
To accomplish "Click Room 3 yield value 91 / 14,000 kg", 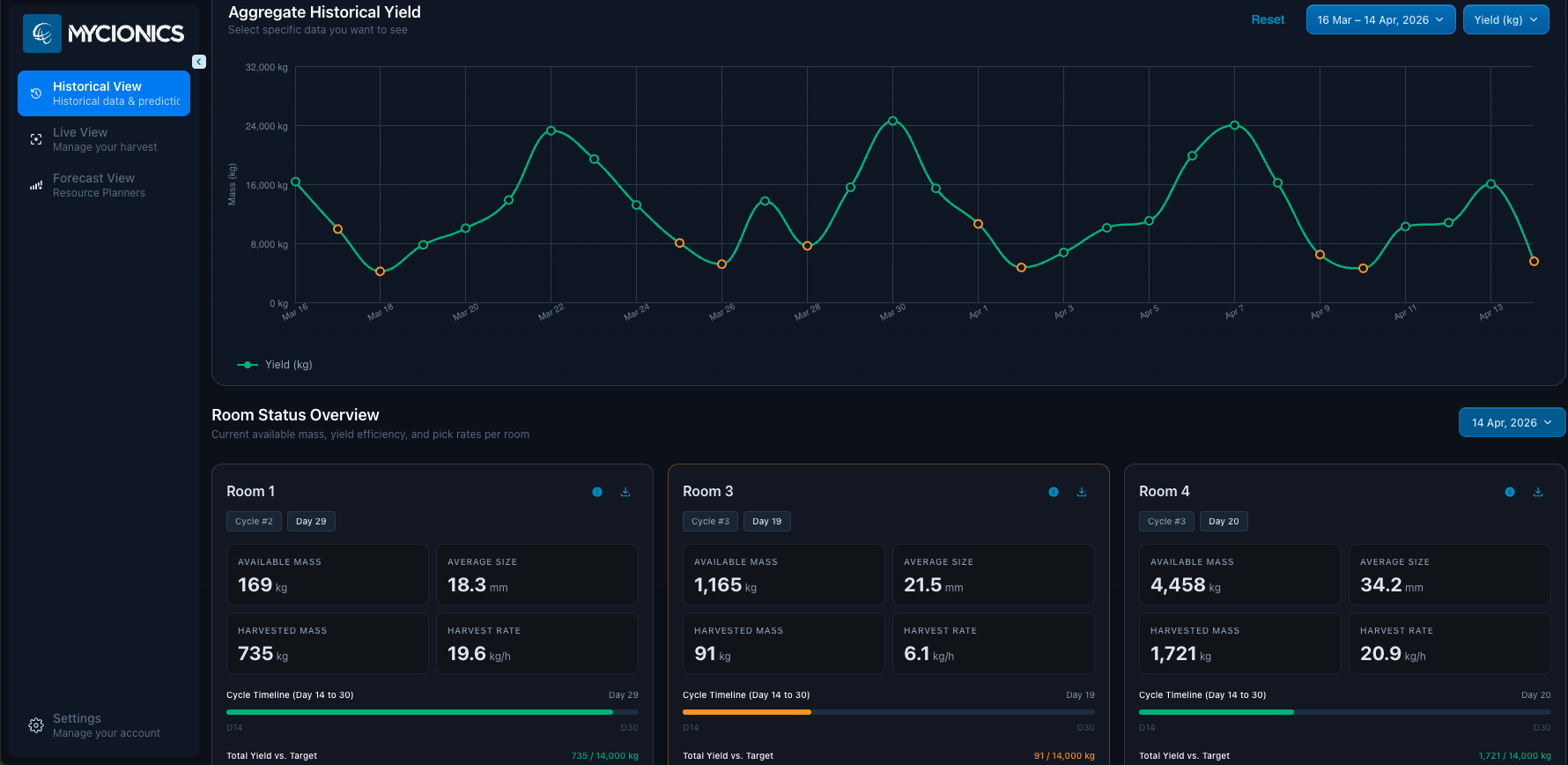I will (1064, 756).
